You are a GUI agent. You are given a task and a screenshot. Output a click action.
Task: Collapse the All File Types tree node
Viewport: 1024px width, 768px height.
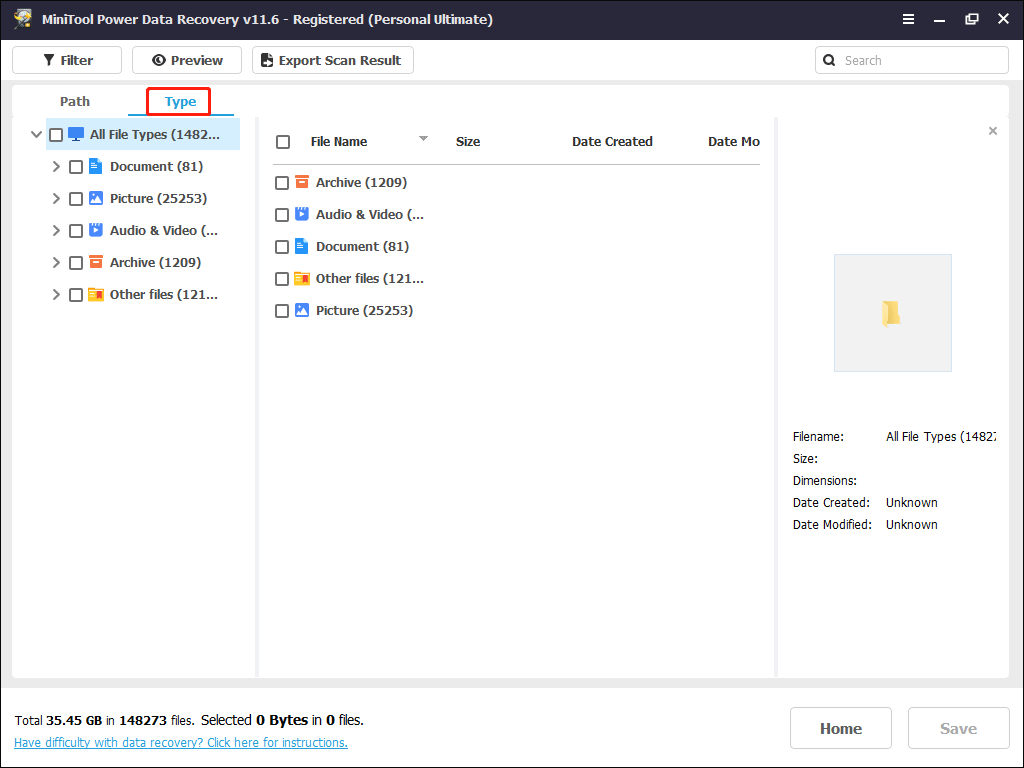(x=37, y=135)
